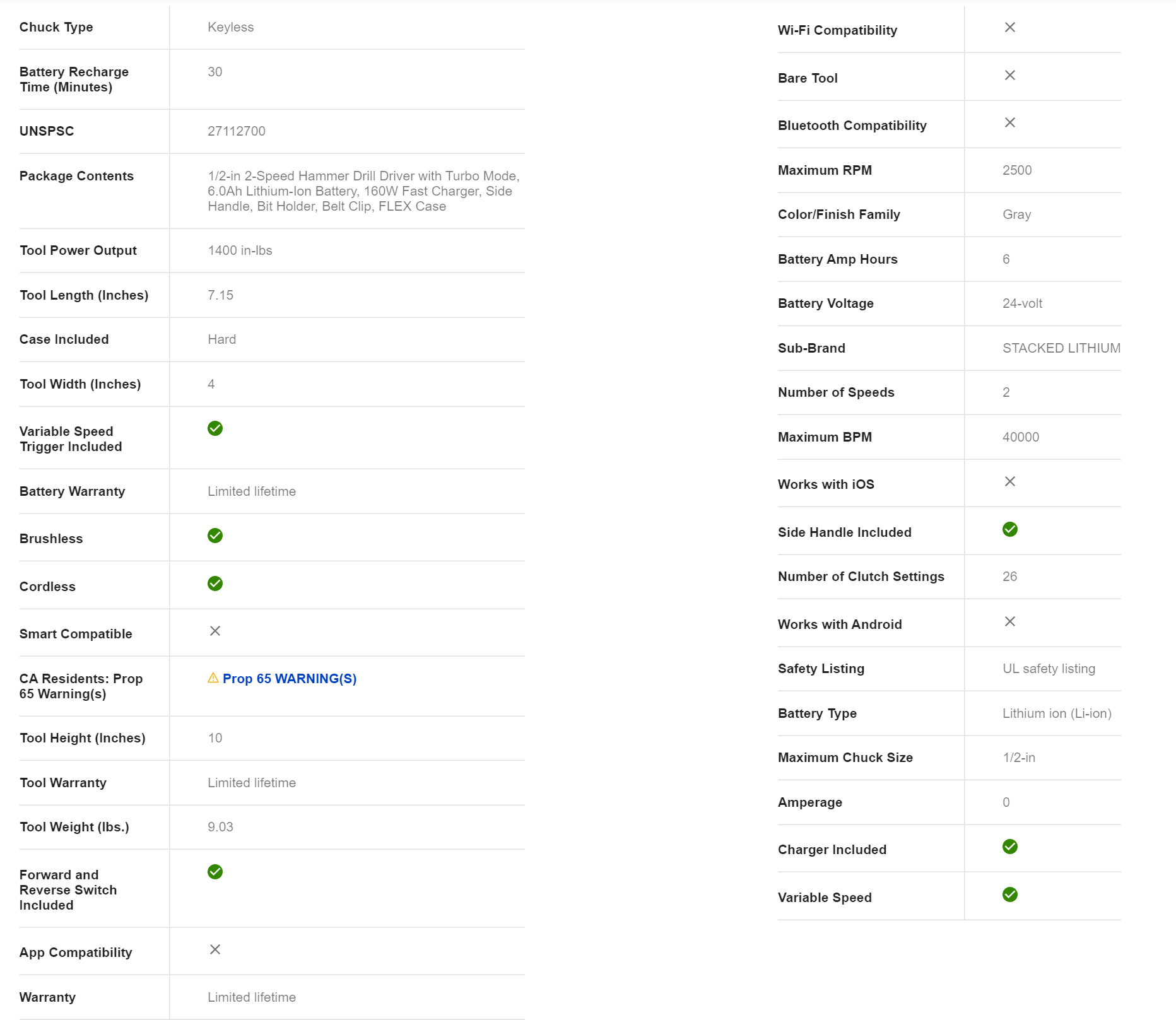
Task: Click the Keyless chuck type value
Action: [x=231, y=27]
